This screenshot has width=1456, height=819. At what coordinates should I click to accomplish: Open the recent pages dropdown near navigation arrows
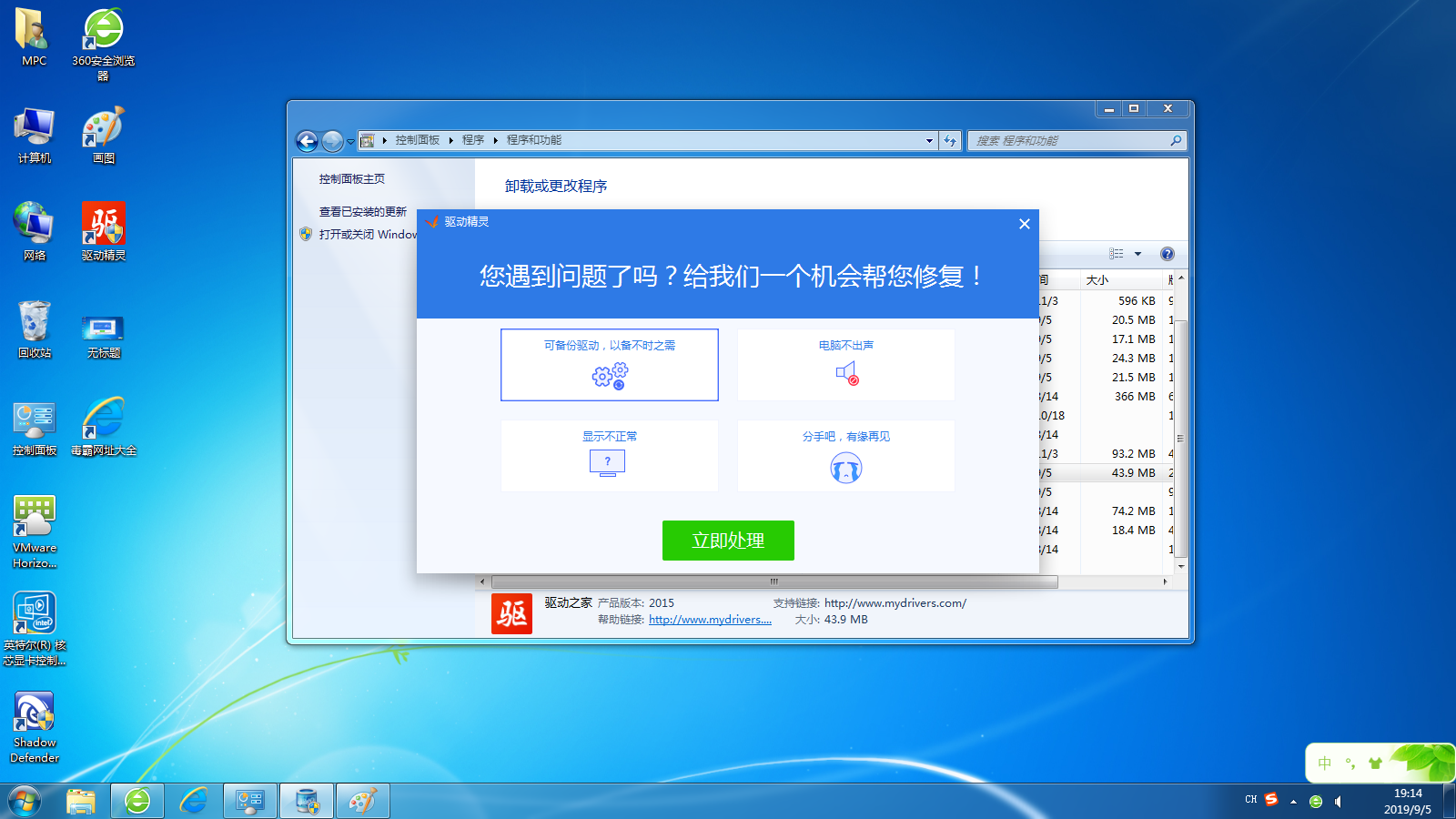350,142
